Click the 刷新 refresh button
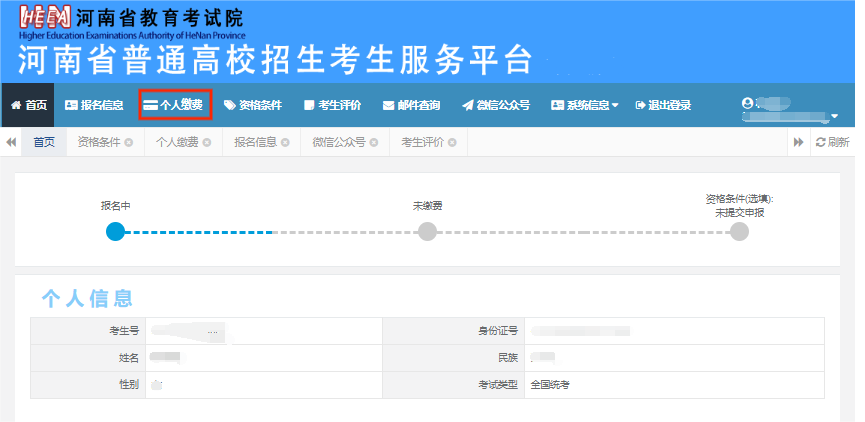Image resolution: width=865 pixels, height=422 pixels. pyautogui.click(x=831, y=142)
